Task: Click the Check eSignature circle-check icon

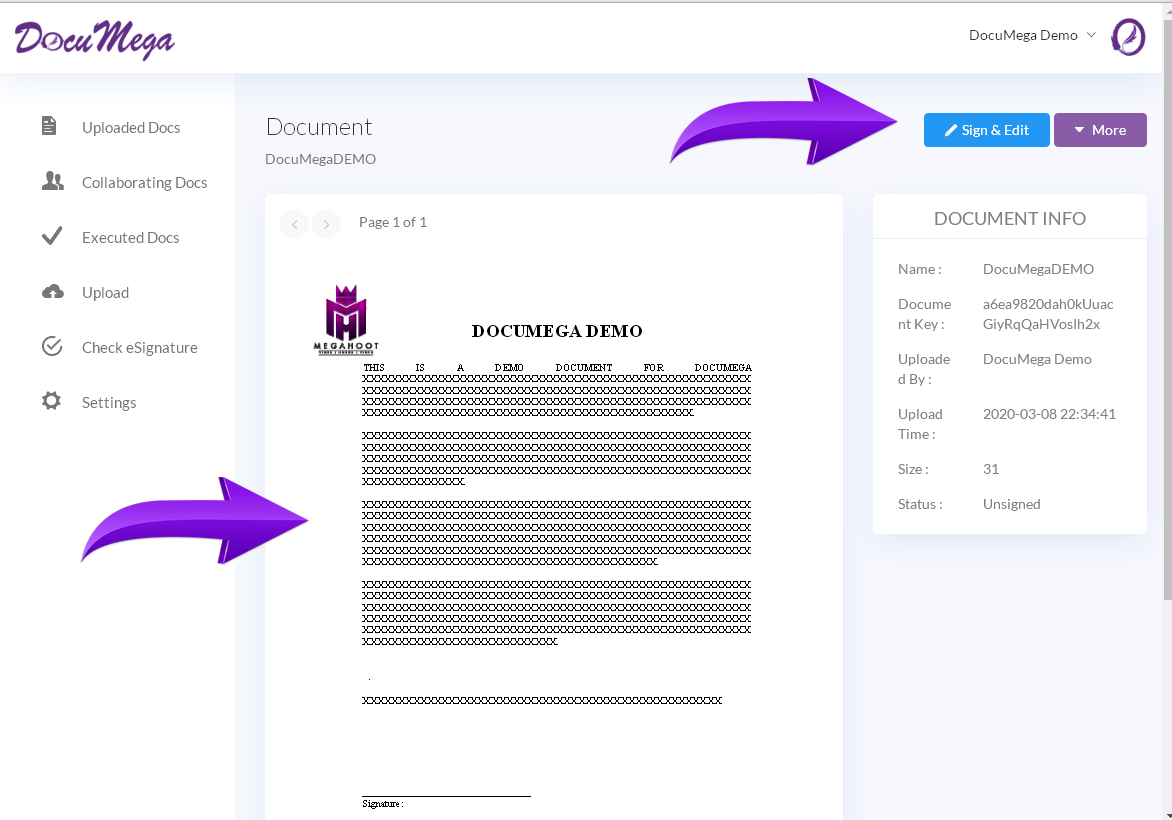Action: click(52, 346)
